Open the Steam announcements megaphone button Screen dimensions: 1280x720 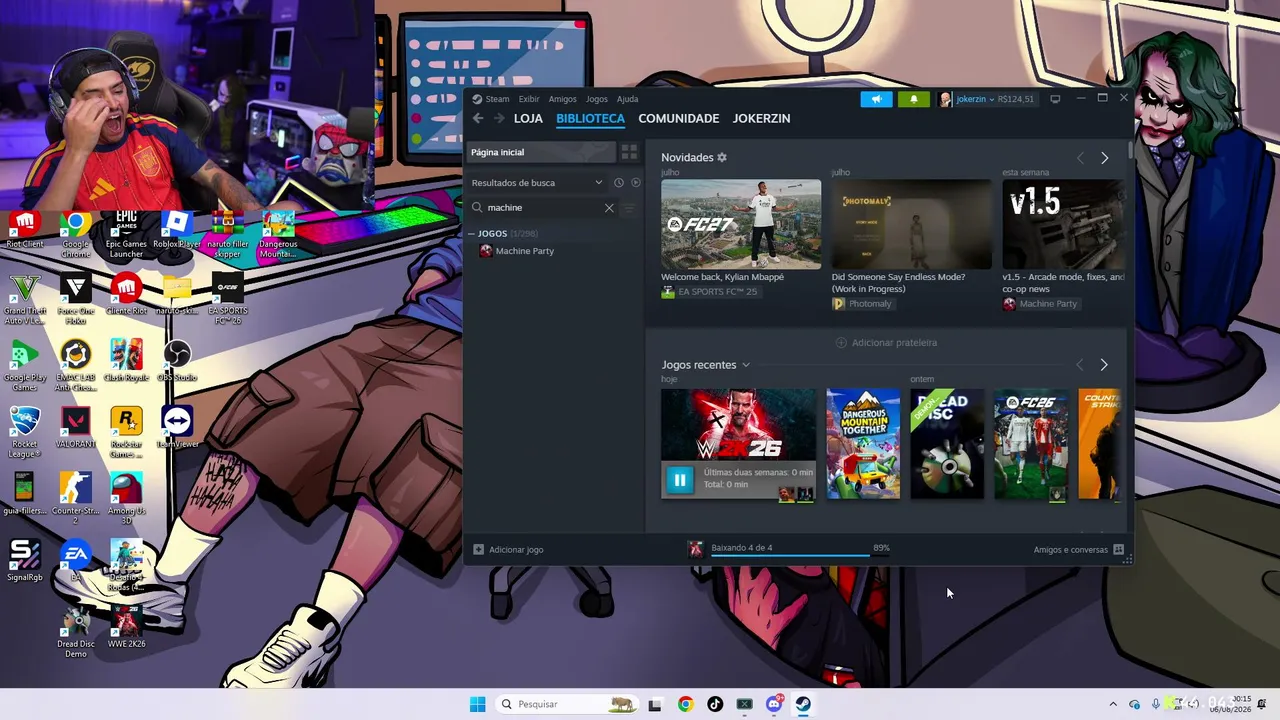[x=876, y=99]
